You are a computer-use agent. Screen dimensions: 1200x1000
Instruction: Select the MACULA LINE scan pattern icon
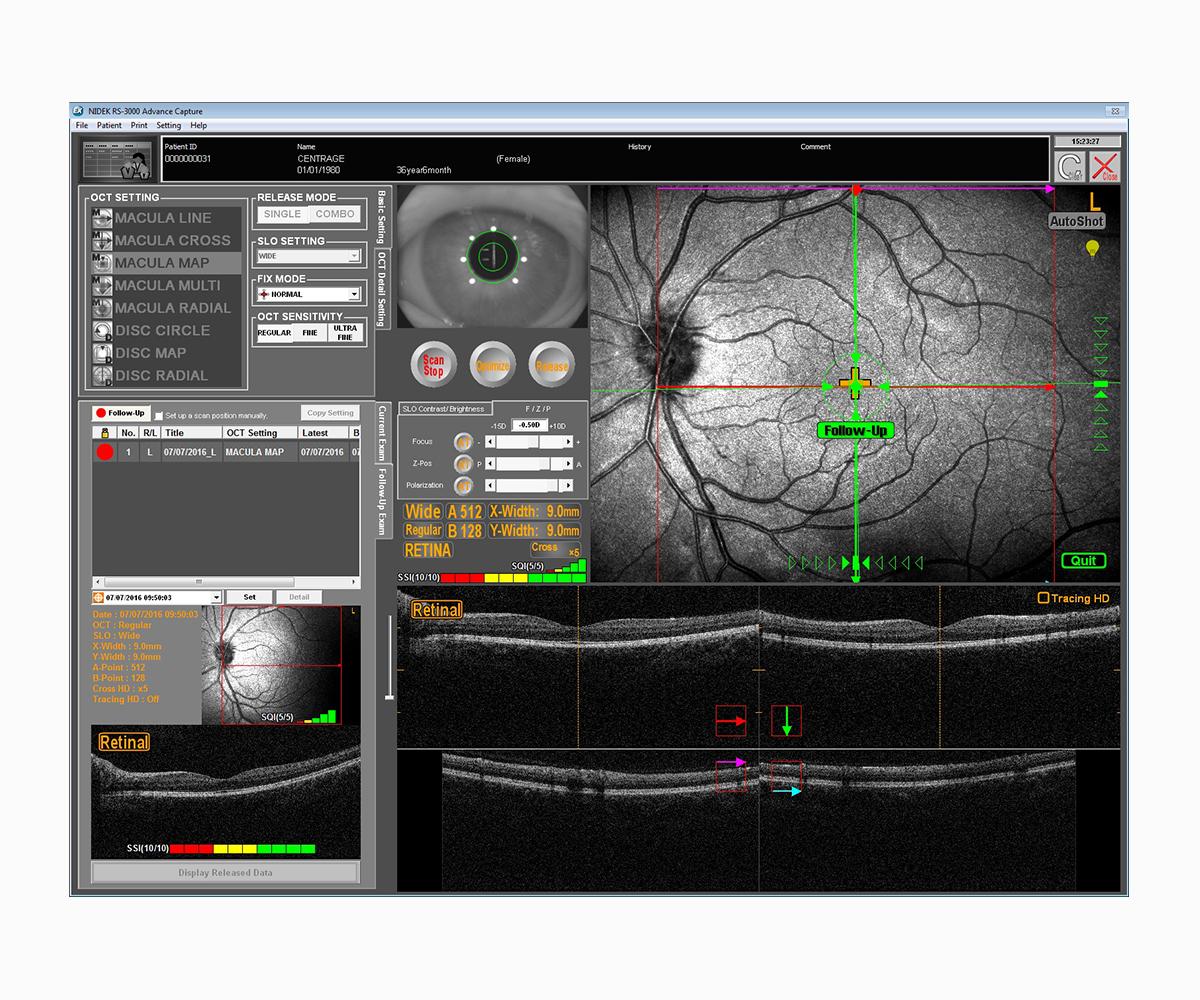(101, 217)
